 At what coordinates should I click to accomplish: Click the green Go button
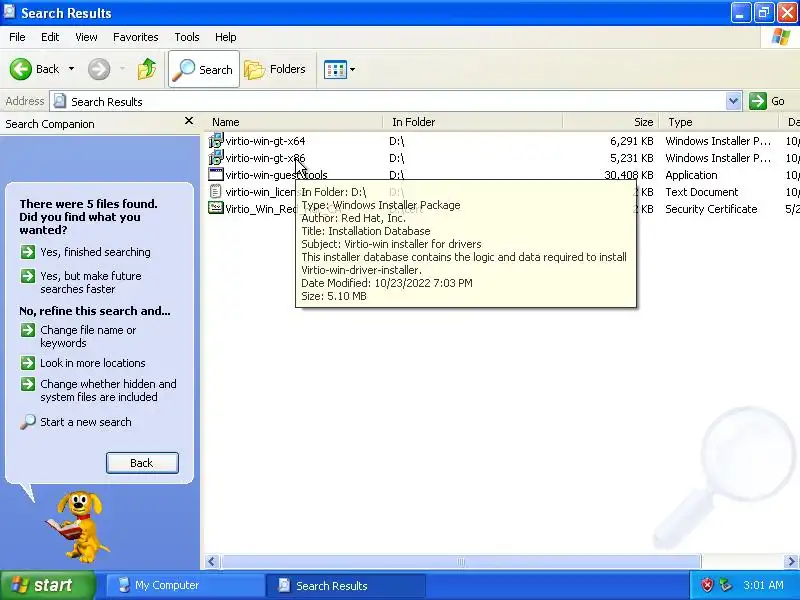[x=767, y=101]
